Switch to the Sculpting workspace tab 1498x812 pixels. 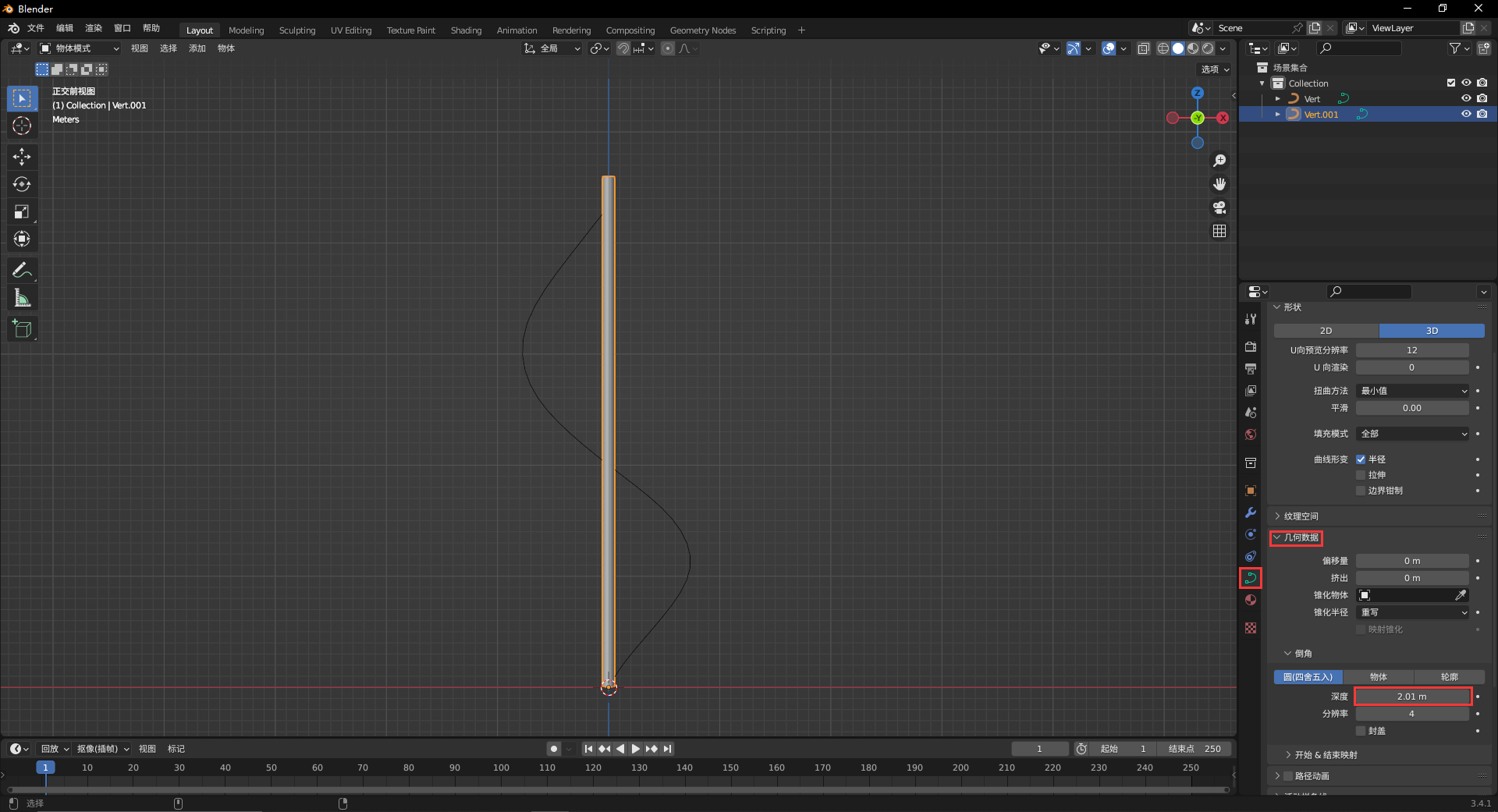pos(297,30)
